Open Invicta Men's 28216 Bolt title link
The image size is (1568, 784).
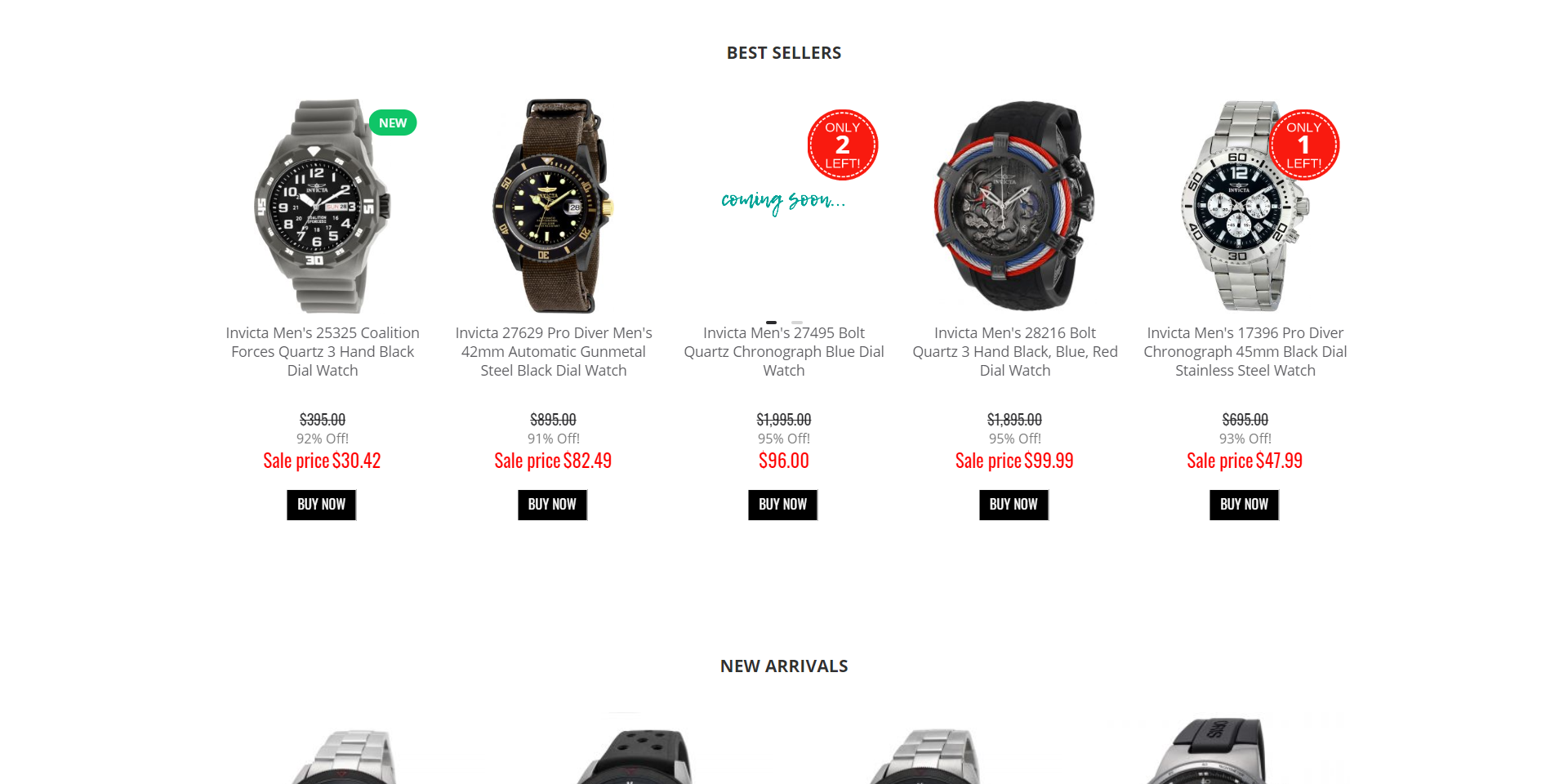click(x=1015, y=352)
